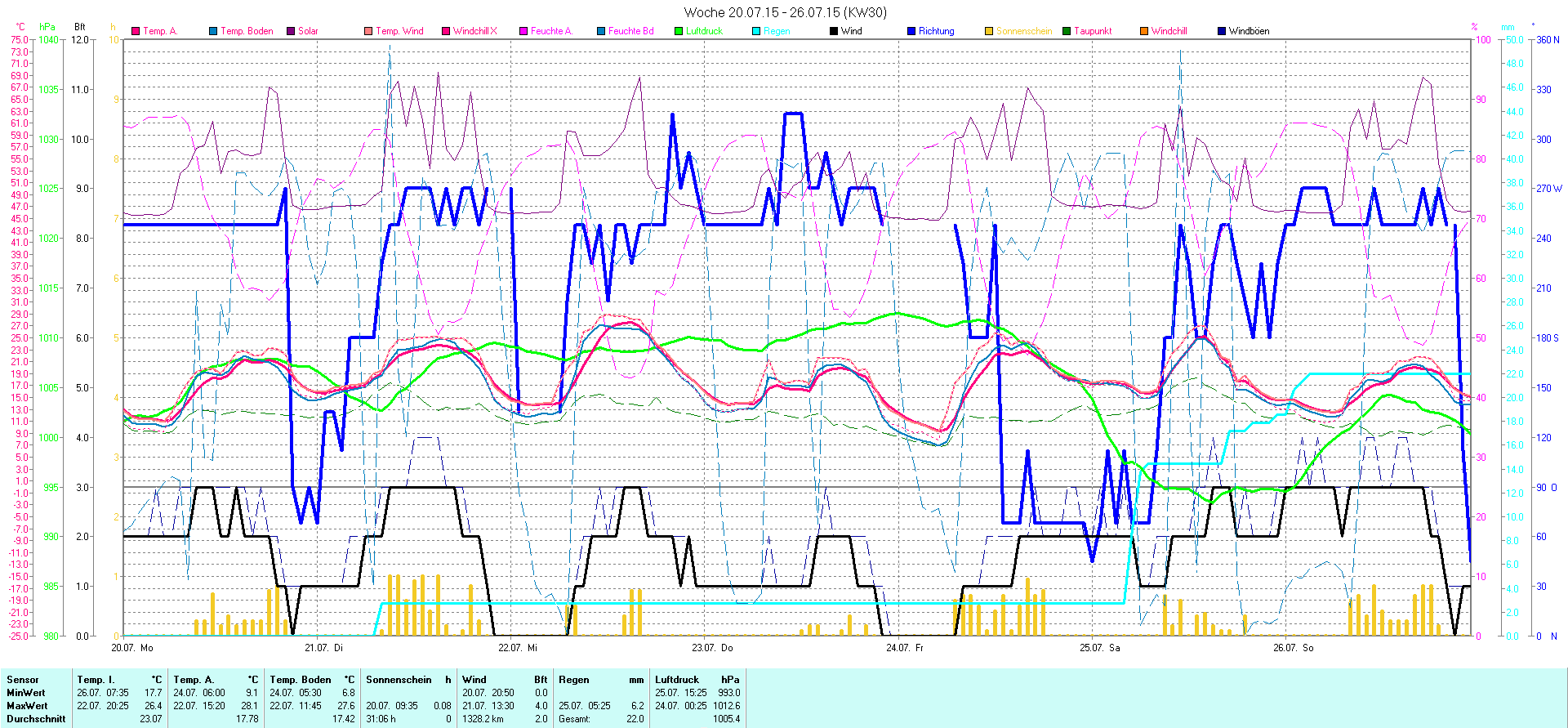Click the Richtung blue legend square
1568x728 pixels.
point(911,31)
